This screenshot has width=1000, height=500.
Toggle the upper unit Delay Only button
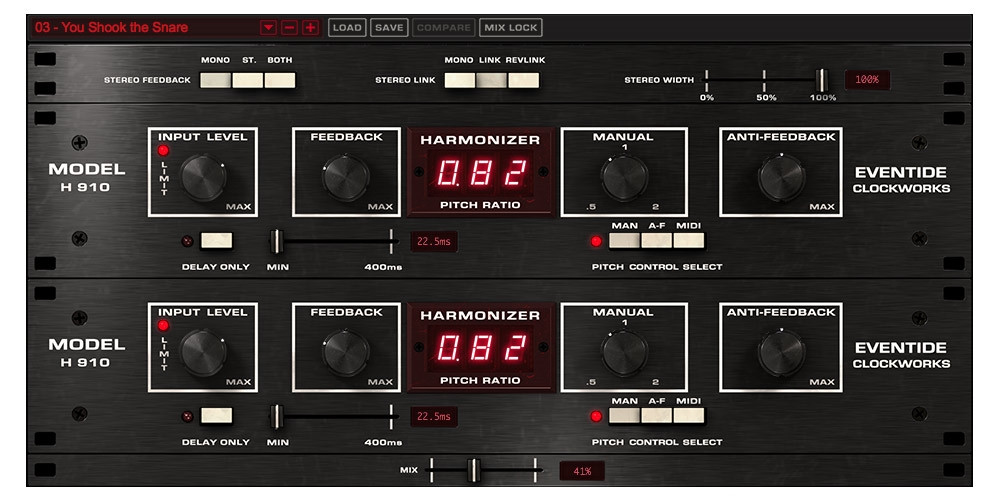point(217,241)
